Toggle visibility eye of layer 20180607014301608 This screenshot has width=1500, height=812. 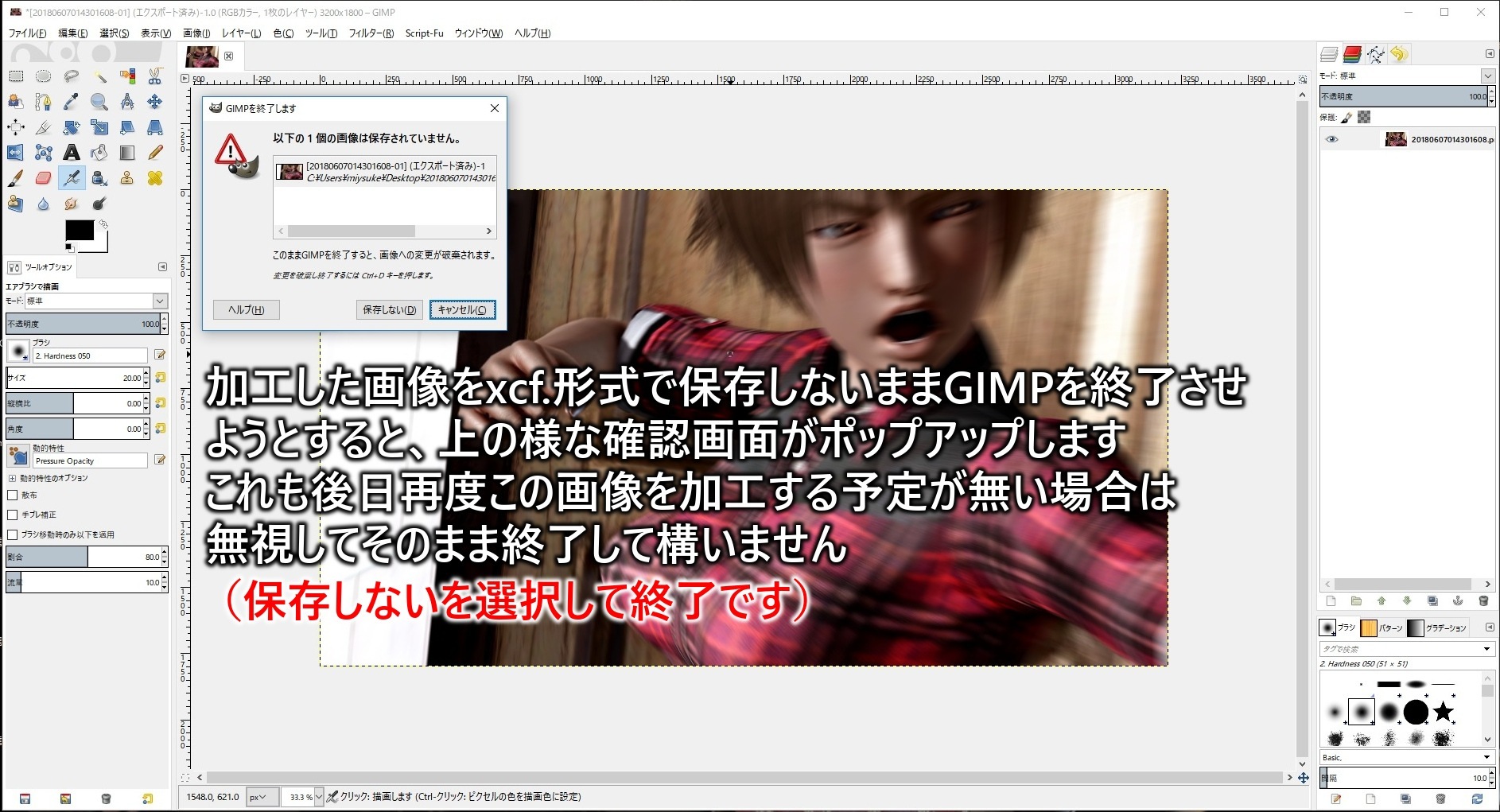1332,139
